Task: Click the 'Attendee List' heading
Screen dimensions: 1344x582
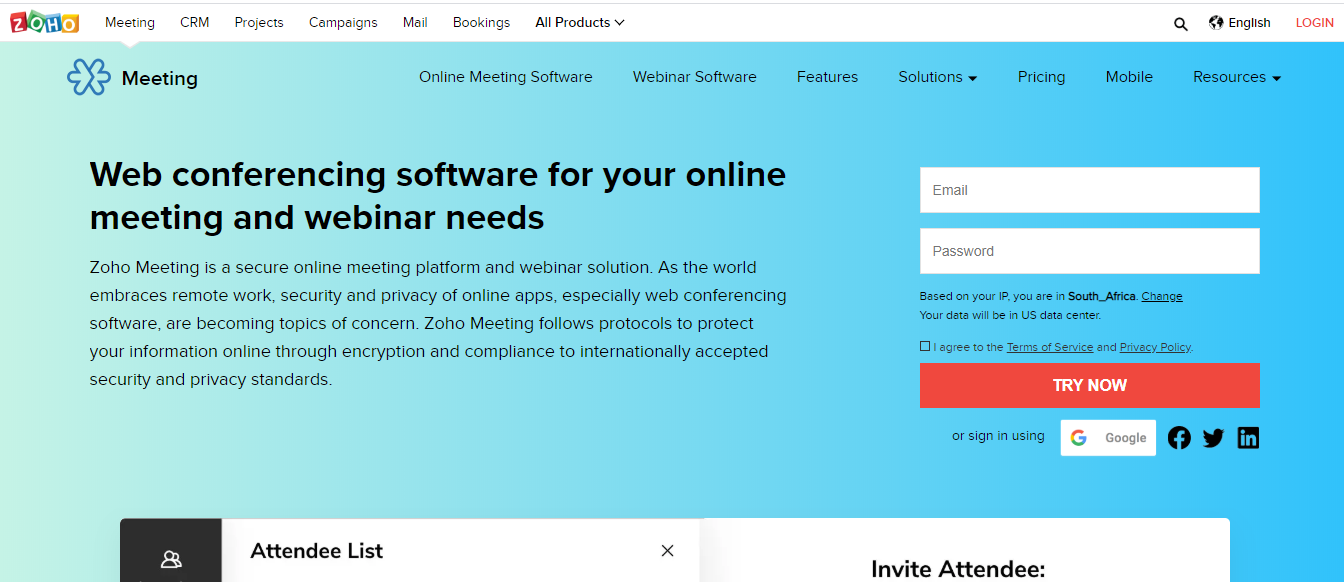Action: [x=316, y=551]
